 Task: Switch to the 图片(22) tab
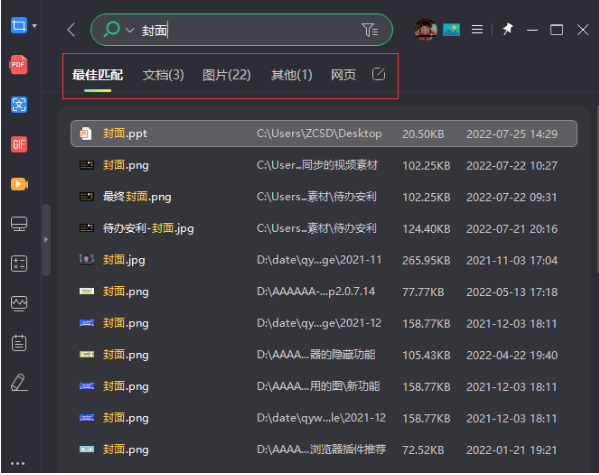click(x=226, y=75)
